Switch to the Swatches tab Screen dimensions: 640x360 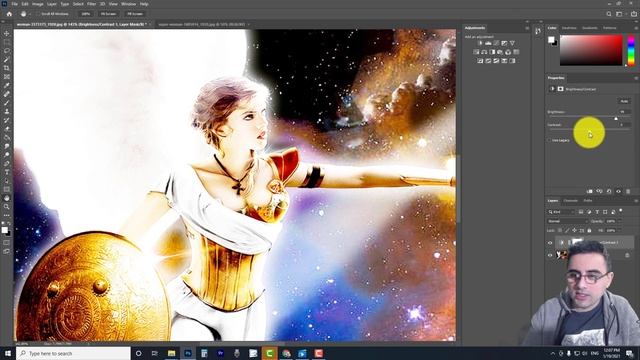[x=569, y=28]
